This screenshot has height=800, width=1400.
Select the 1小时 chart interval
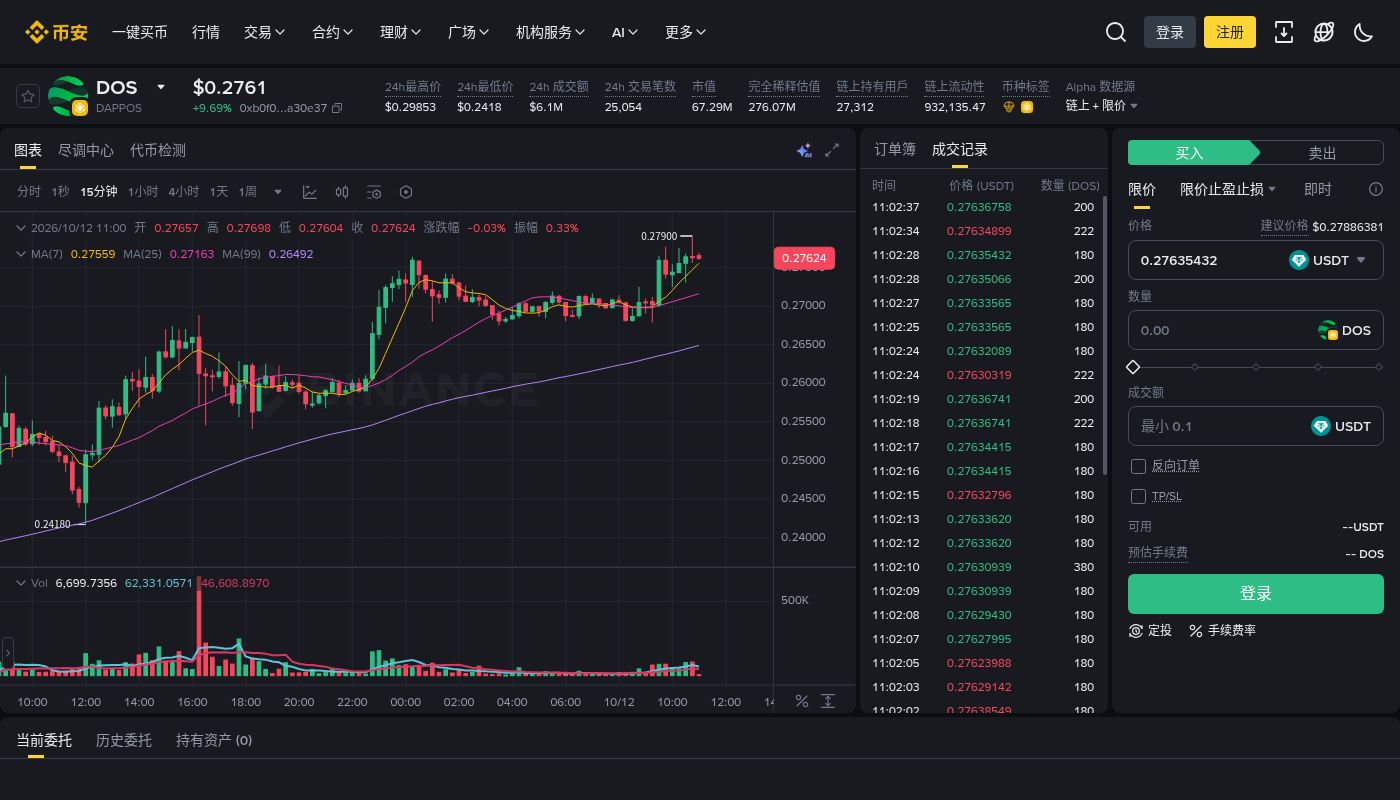pyautogui.click(x=143, y=192)
